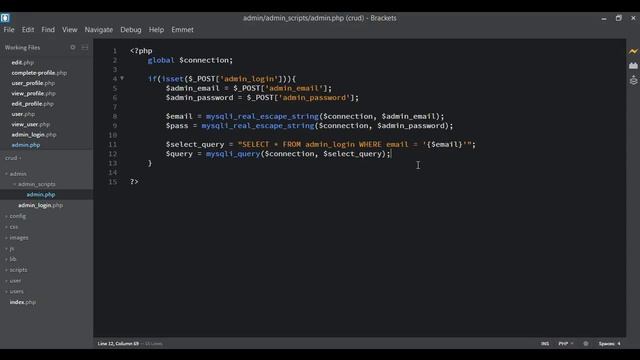Open index.php in the project tree
Viewport: 640px width, 360px height.
pyautogui.click(x=22, y=302)
